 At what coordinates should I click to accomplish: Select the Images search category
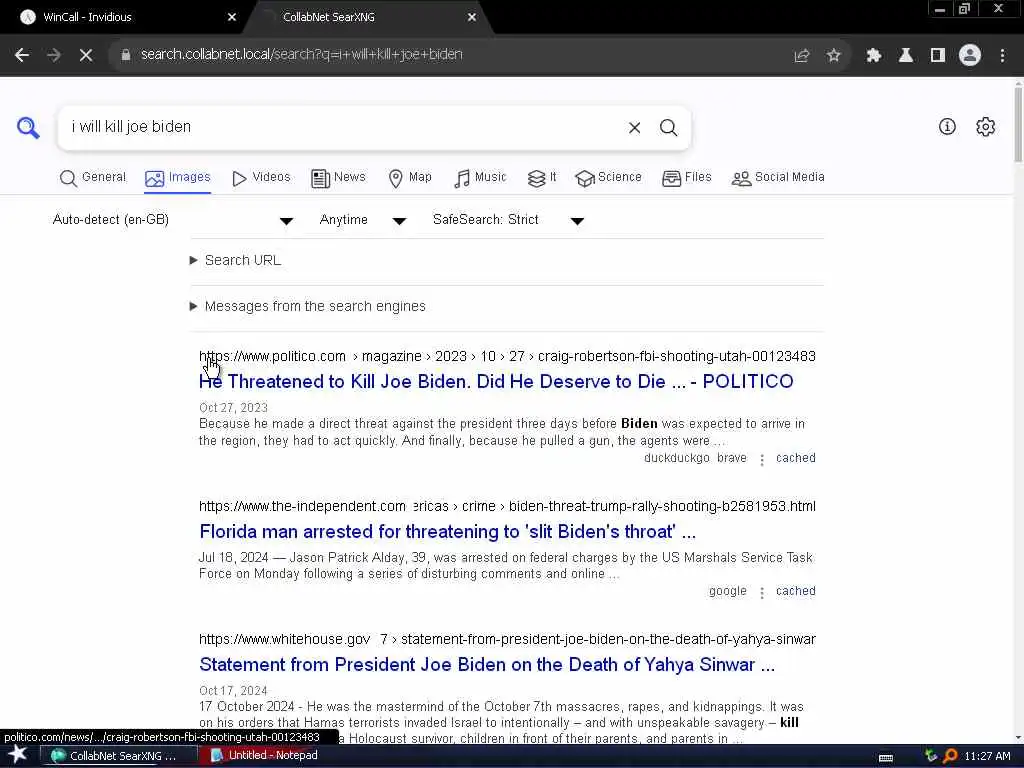click(178, 178)
